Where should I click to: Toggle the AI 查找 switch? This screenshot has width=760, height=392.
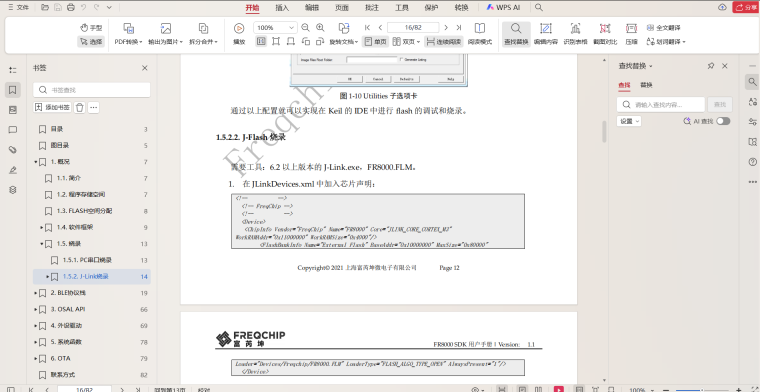point(723,121)
